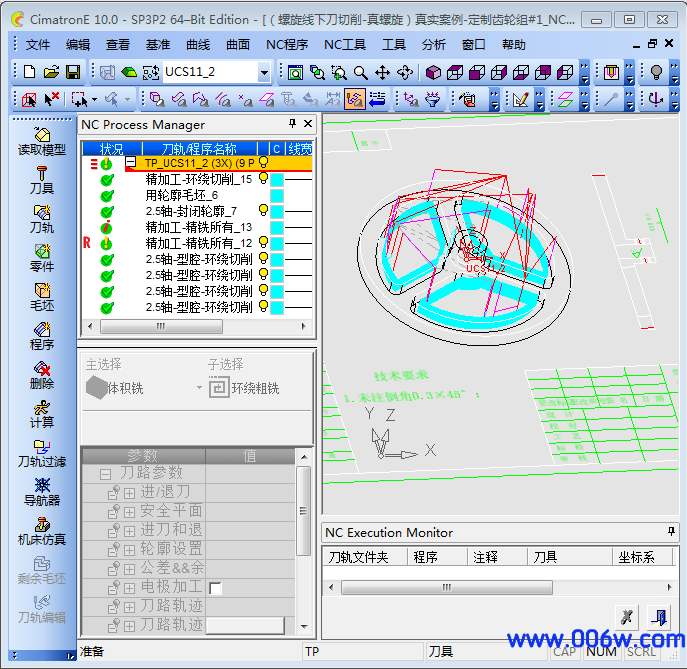The width and height of the screenshot is (687, 669).
Task: Toggle the 电极加工 checkbox
Action: click(x=216, y=588)
